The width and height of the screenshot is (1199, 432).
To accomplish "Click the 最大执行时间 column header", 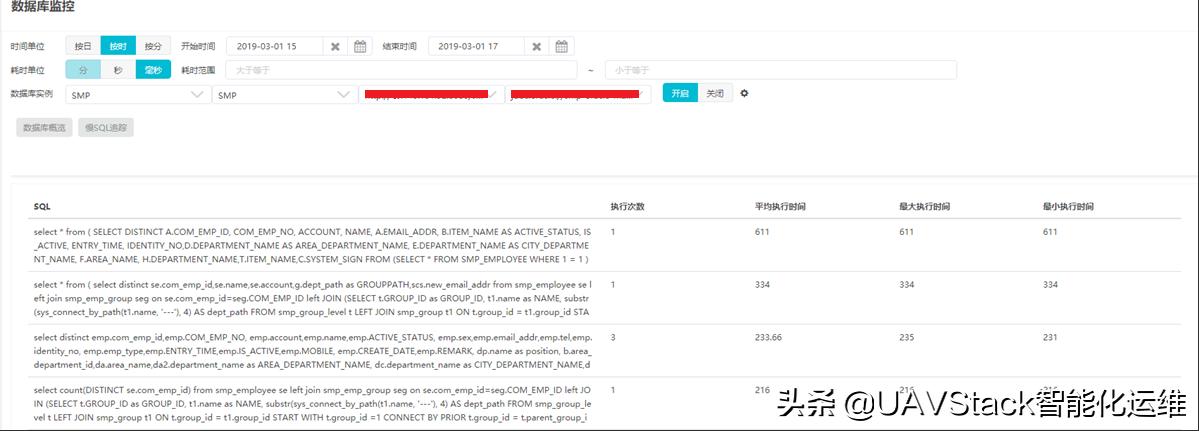I will coord(924,207).
